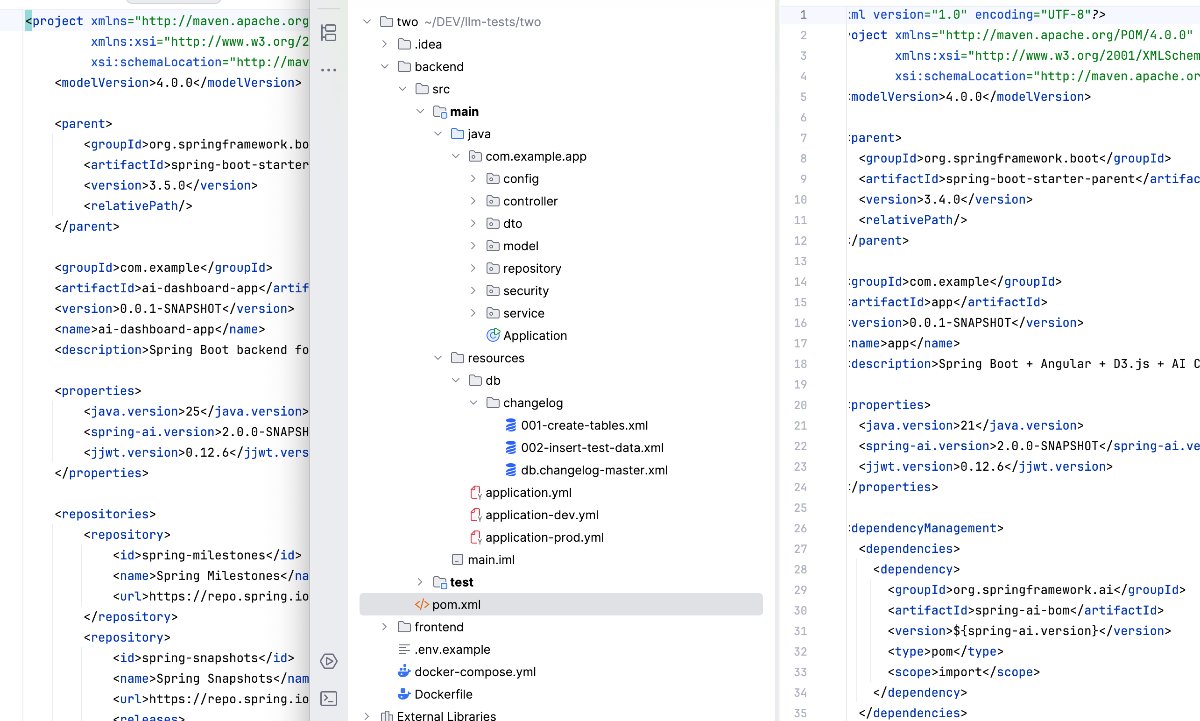The image size is (1200, 721).
Task: Click the application-dev.yml file icon
Action: [x=476, y=515]
